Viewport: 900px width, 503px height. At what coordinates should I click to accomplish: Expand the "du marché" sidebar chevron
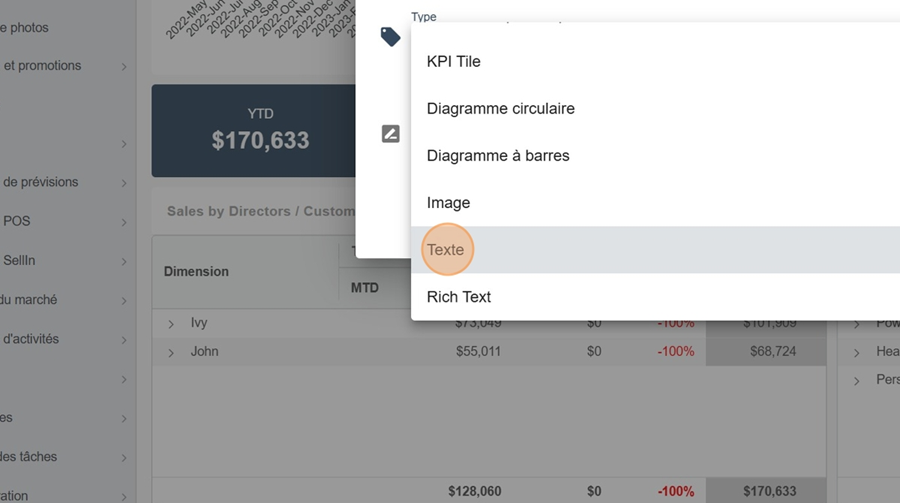pos(124,300)
